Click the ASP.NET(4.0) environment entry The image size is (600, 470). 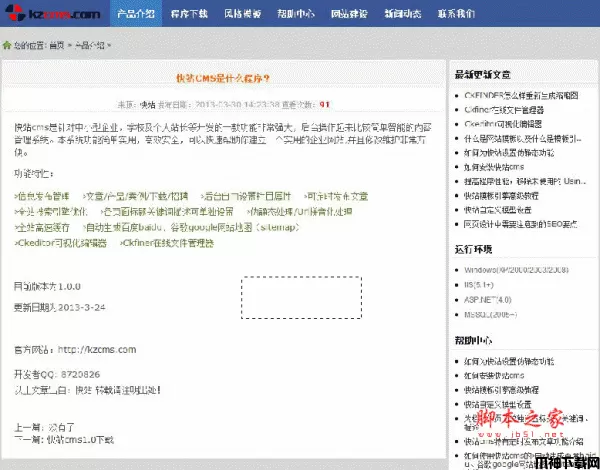pyautogui.click(x=488, y=300)
